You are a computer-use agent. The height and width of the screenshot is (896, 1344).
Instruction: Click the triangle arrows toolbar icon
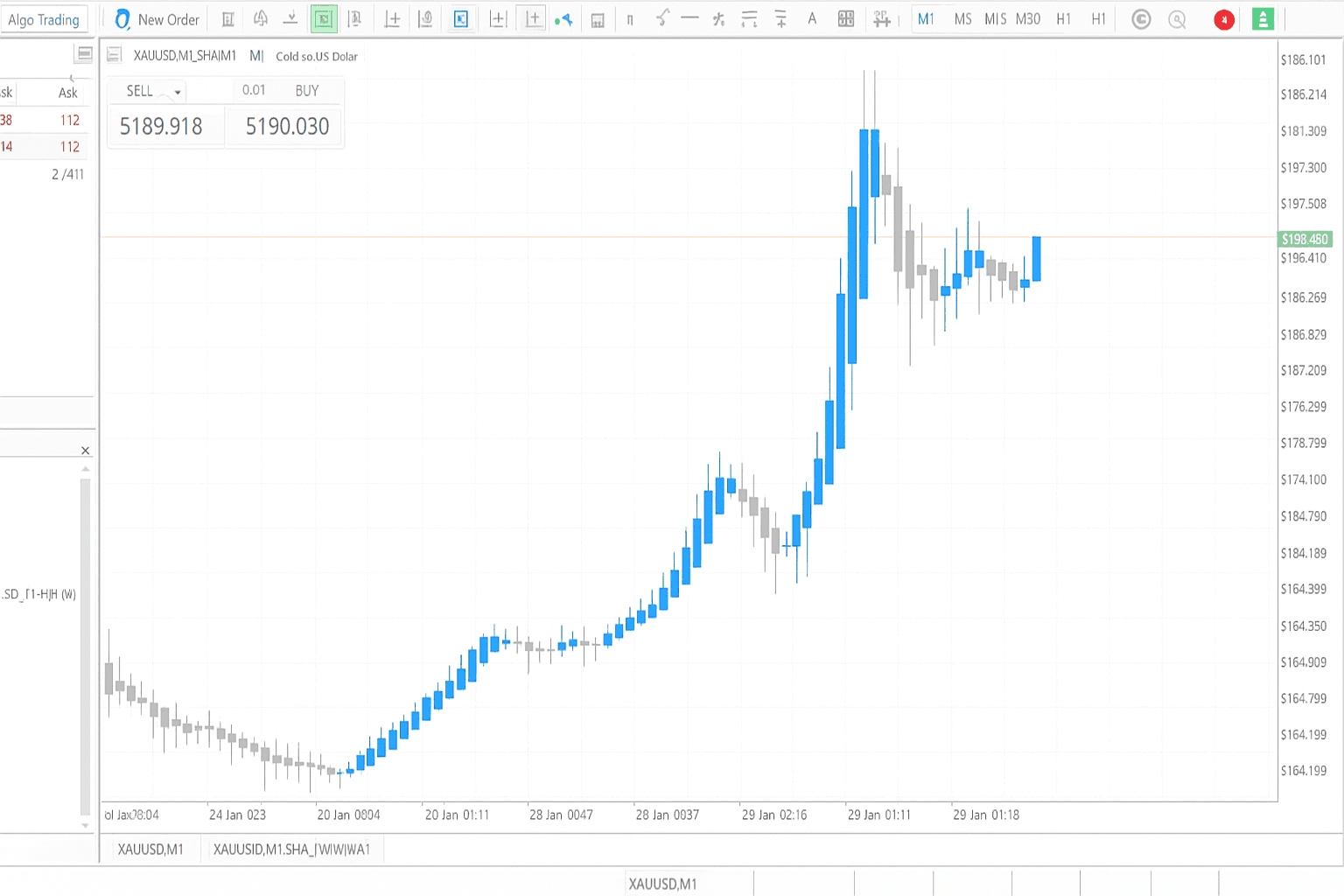(261, 18)
